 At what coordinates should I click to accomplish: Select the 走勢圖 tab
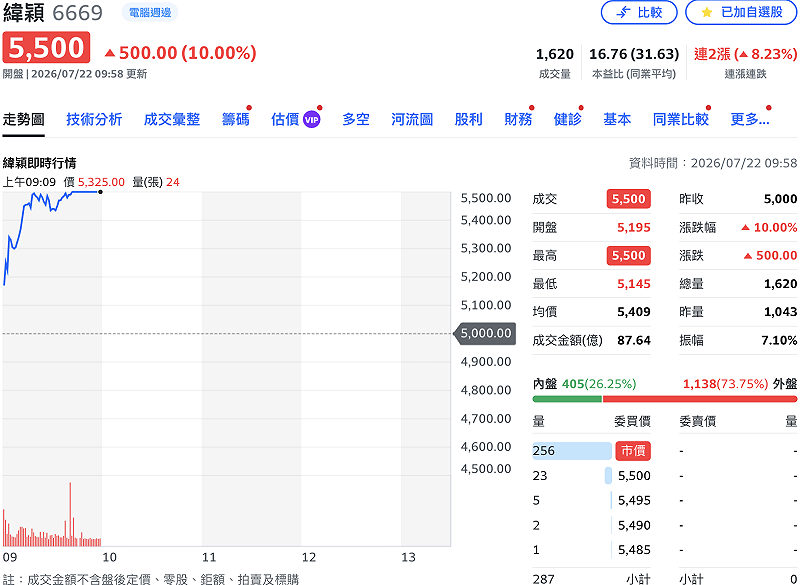tap(23, 119)
